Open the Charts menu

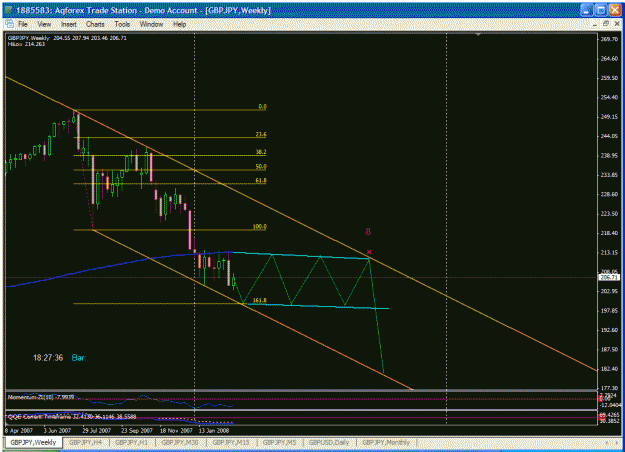(x=95, y=24)
